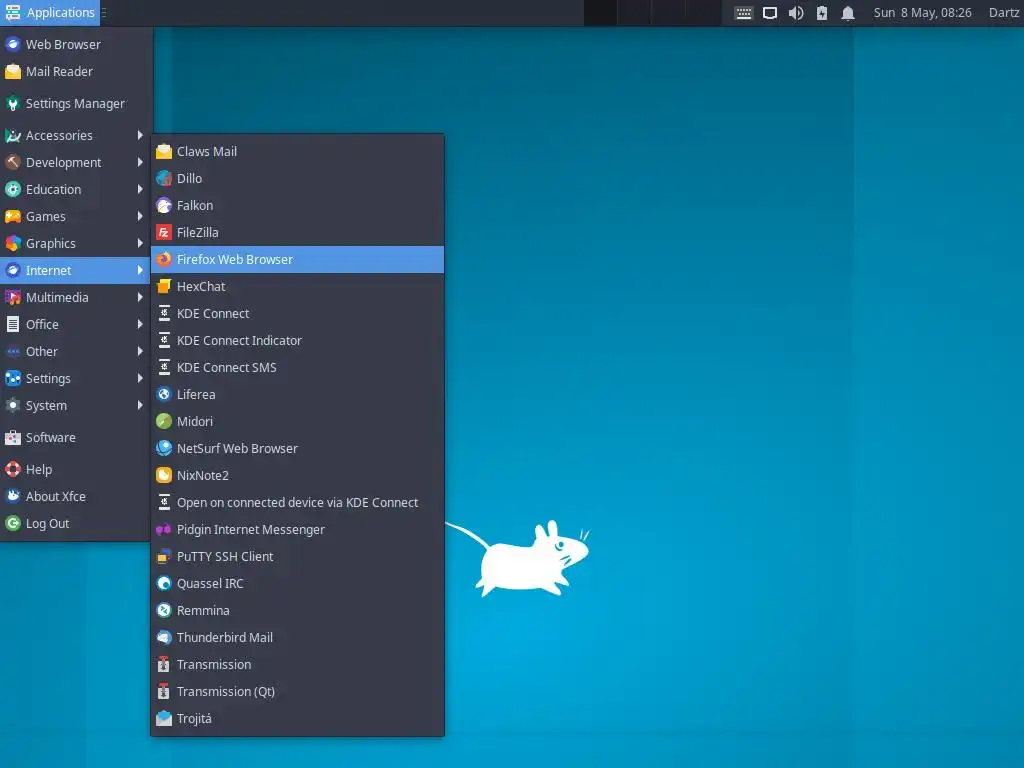Click the panel handle beside Applications
This screenshot has width=1024, height=768.
(x=104, y=13)
